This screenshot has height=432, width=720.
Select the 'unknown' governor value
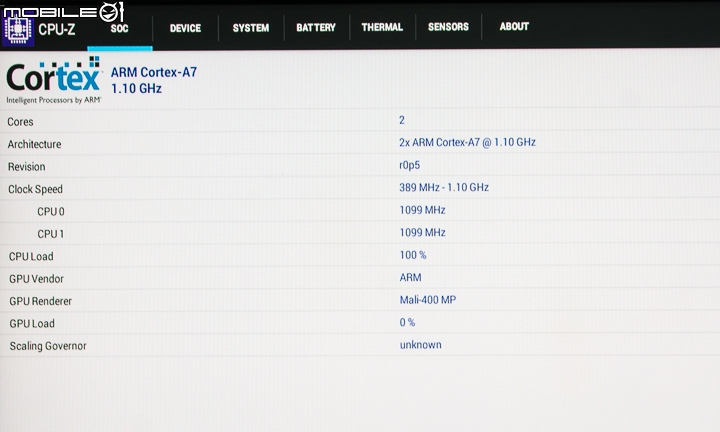pos(421,345)
